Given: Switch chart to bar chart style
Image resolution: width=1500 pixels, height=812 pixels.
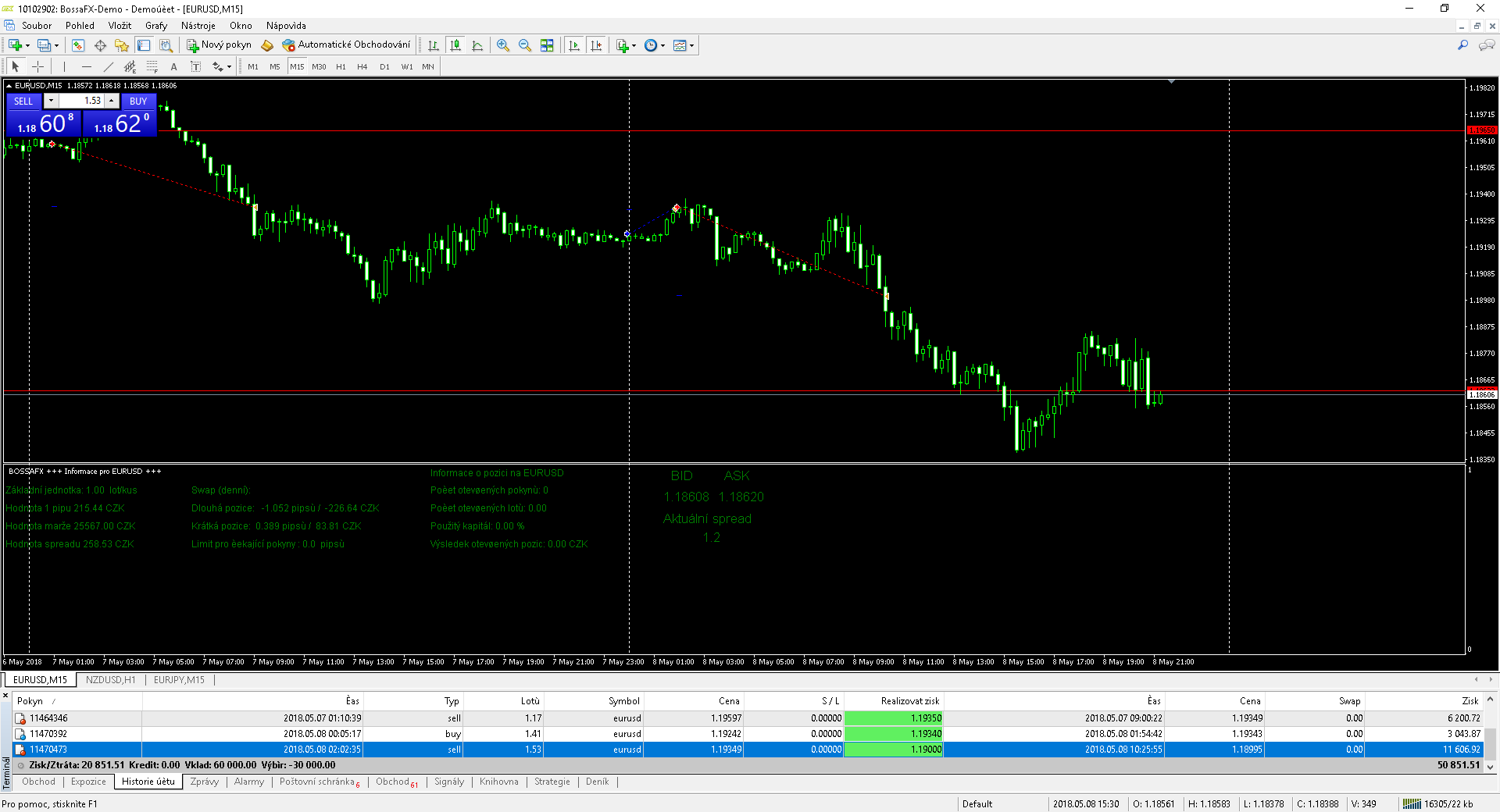Looking at the screenshot, I should [x=434, y=45].
